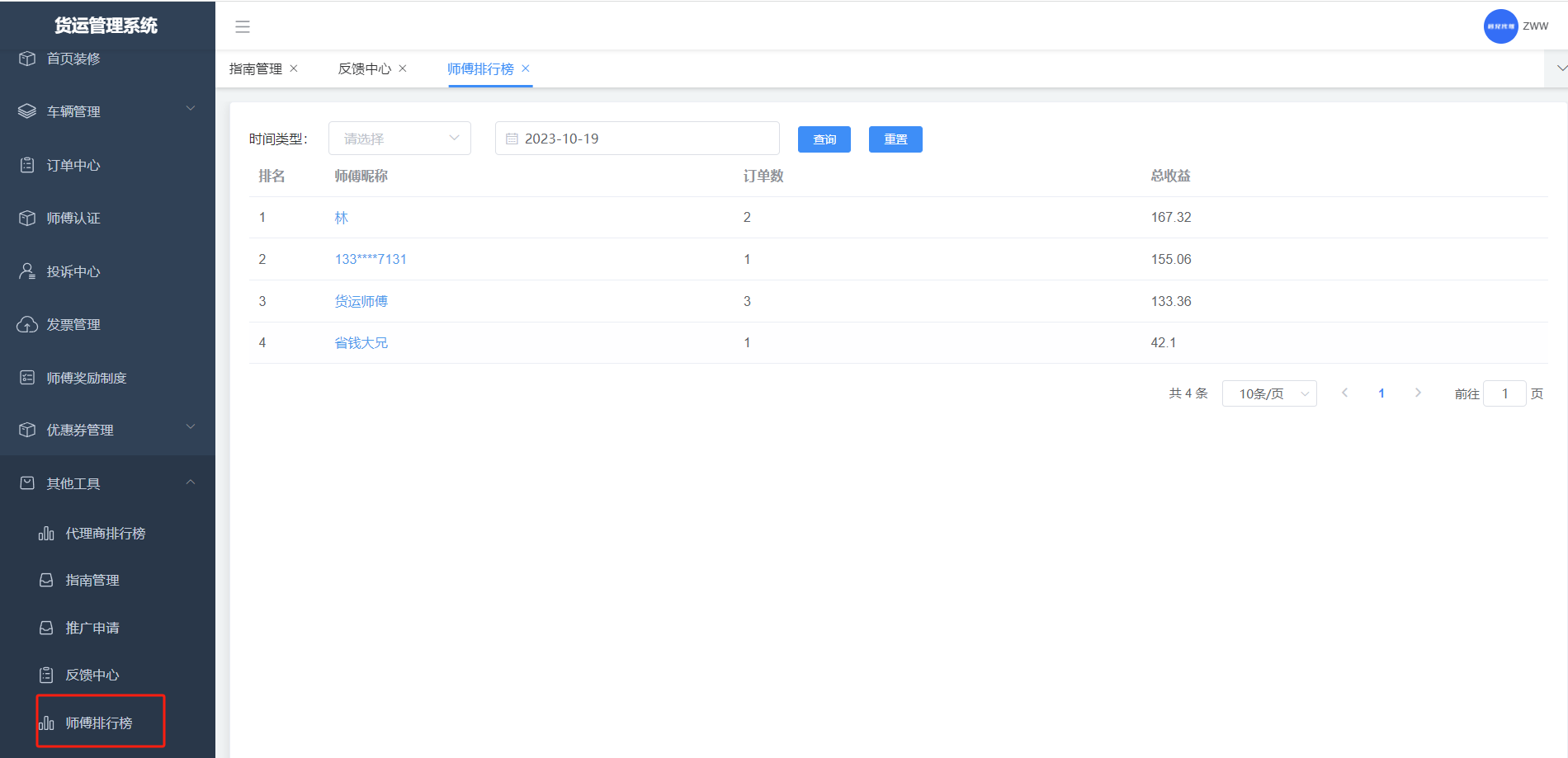The image size is (1568, 758).
Task: Click the user avatar icon
Action: tap(1500, 26)
